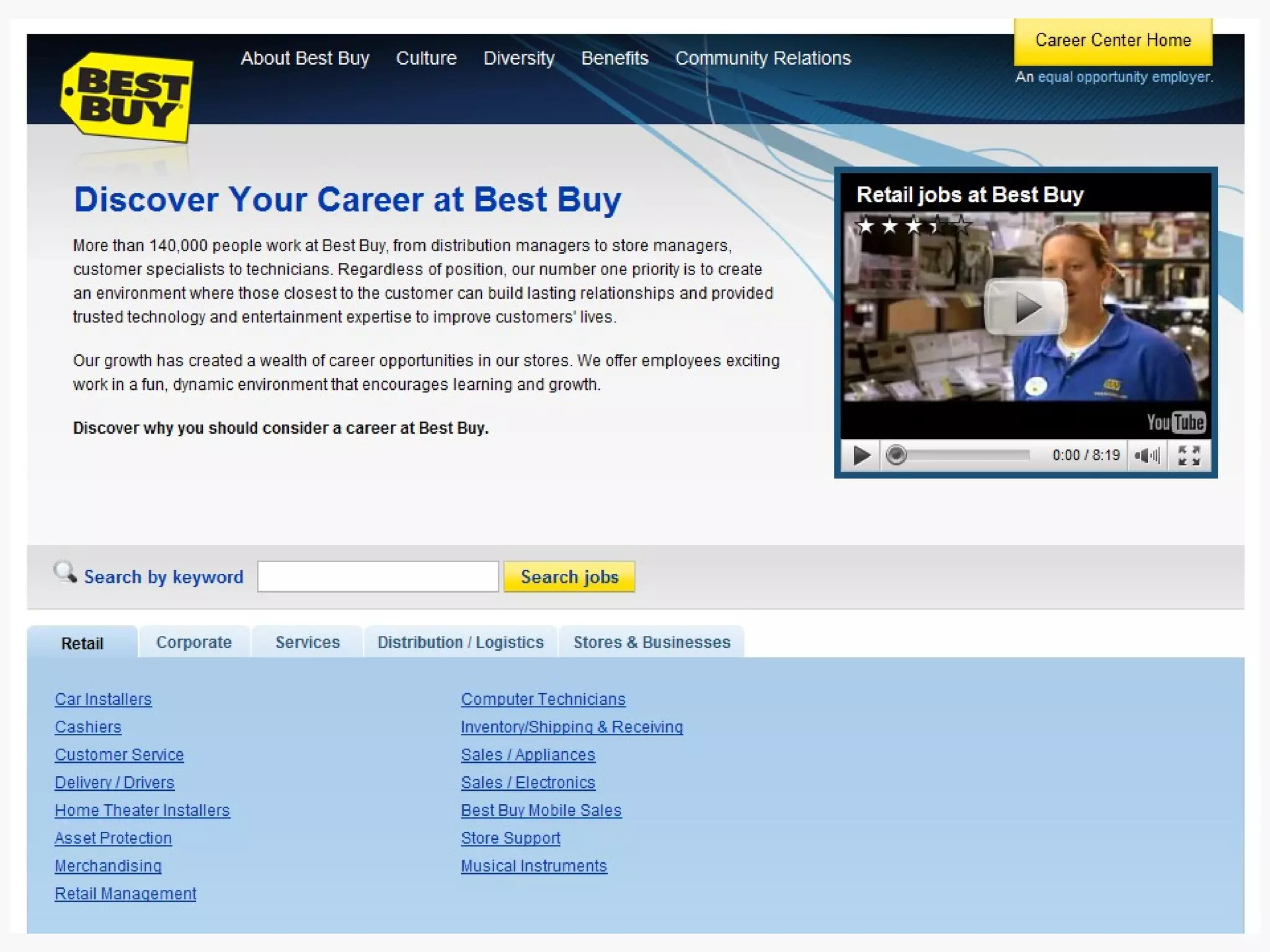Open the Diversity menu item

[x=518, y=58]
